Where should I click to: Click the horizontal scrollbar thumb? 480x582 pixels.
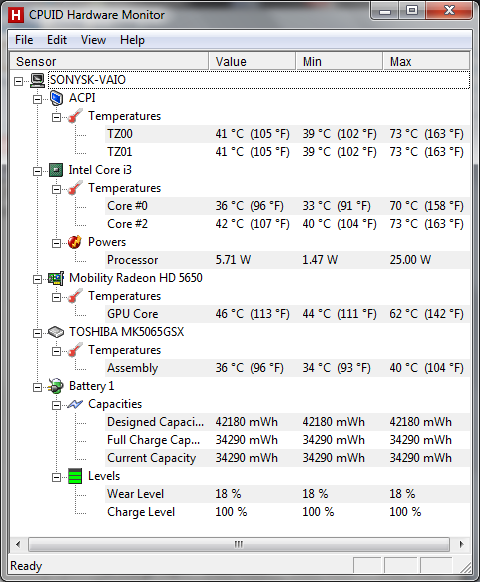pyautogui.click(x=239, y=545)
